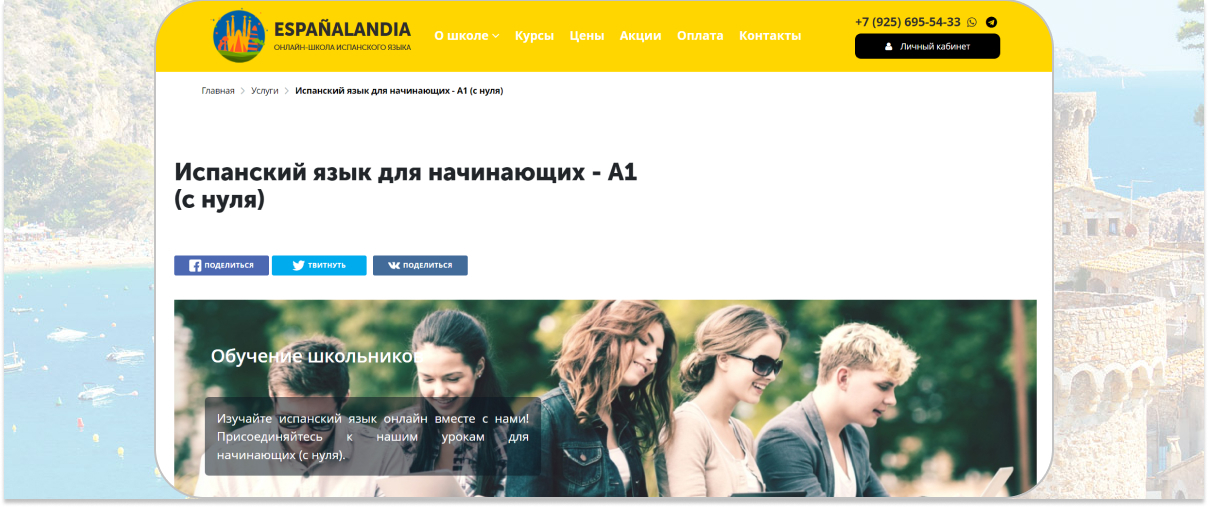
Task: Go to Услуги breadcrumb link
Action: [x=265, y=91]
